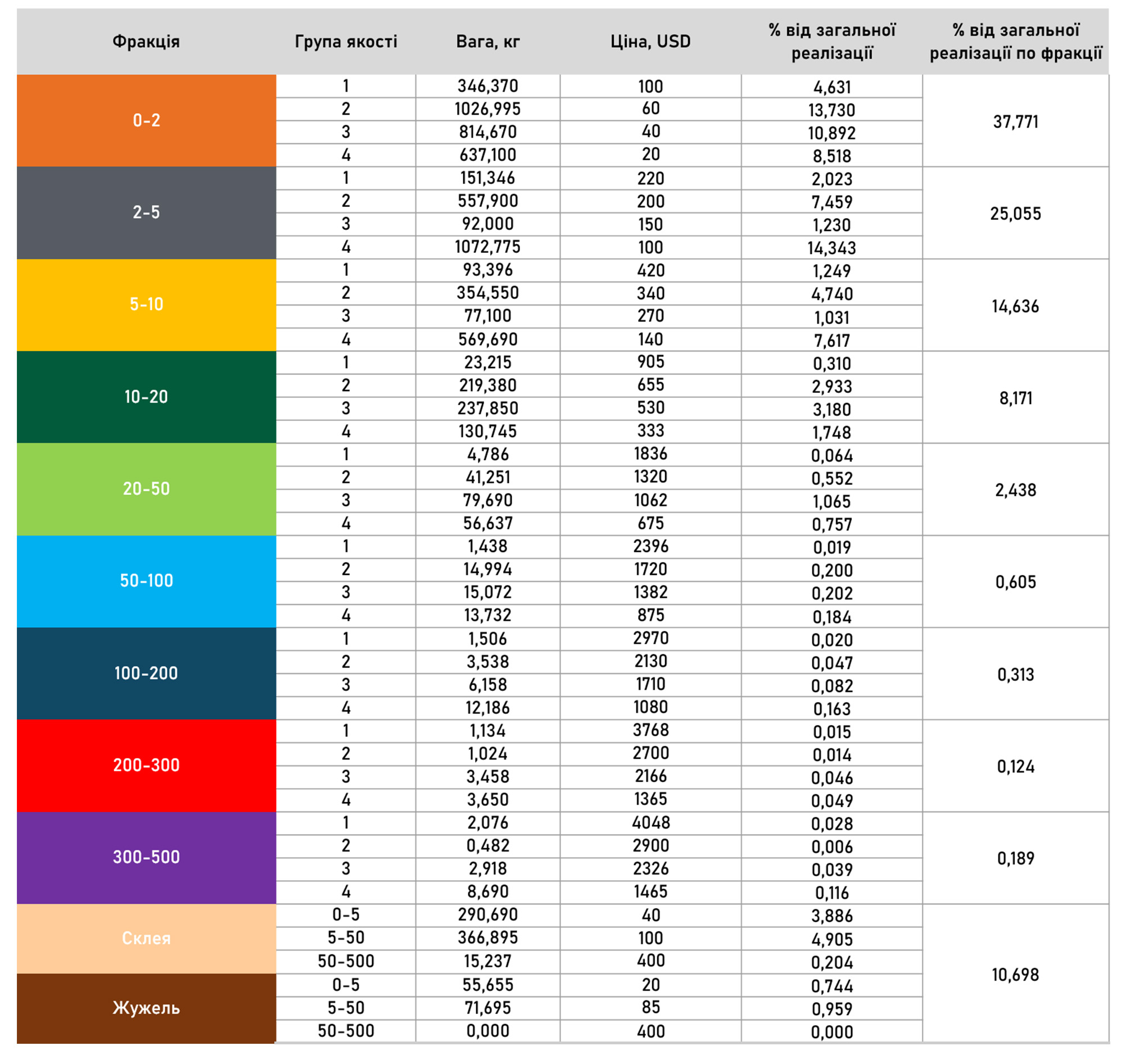Select the gray 2-5 fraction cell

pyautogui.click(x=146, y=212)
